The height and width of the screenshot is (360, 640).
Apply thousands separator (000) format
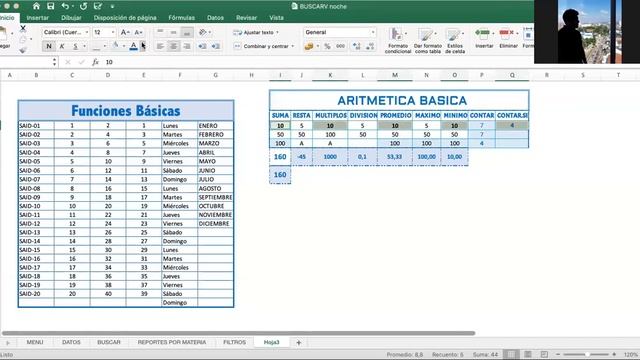[340, 46]
